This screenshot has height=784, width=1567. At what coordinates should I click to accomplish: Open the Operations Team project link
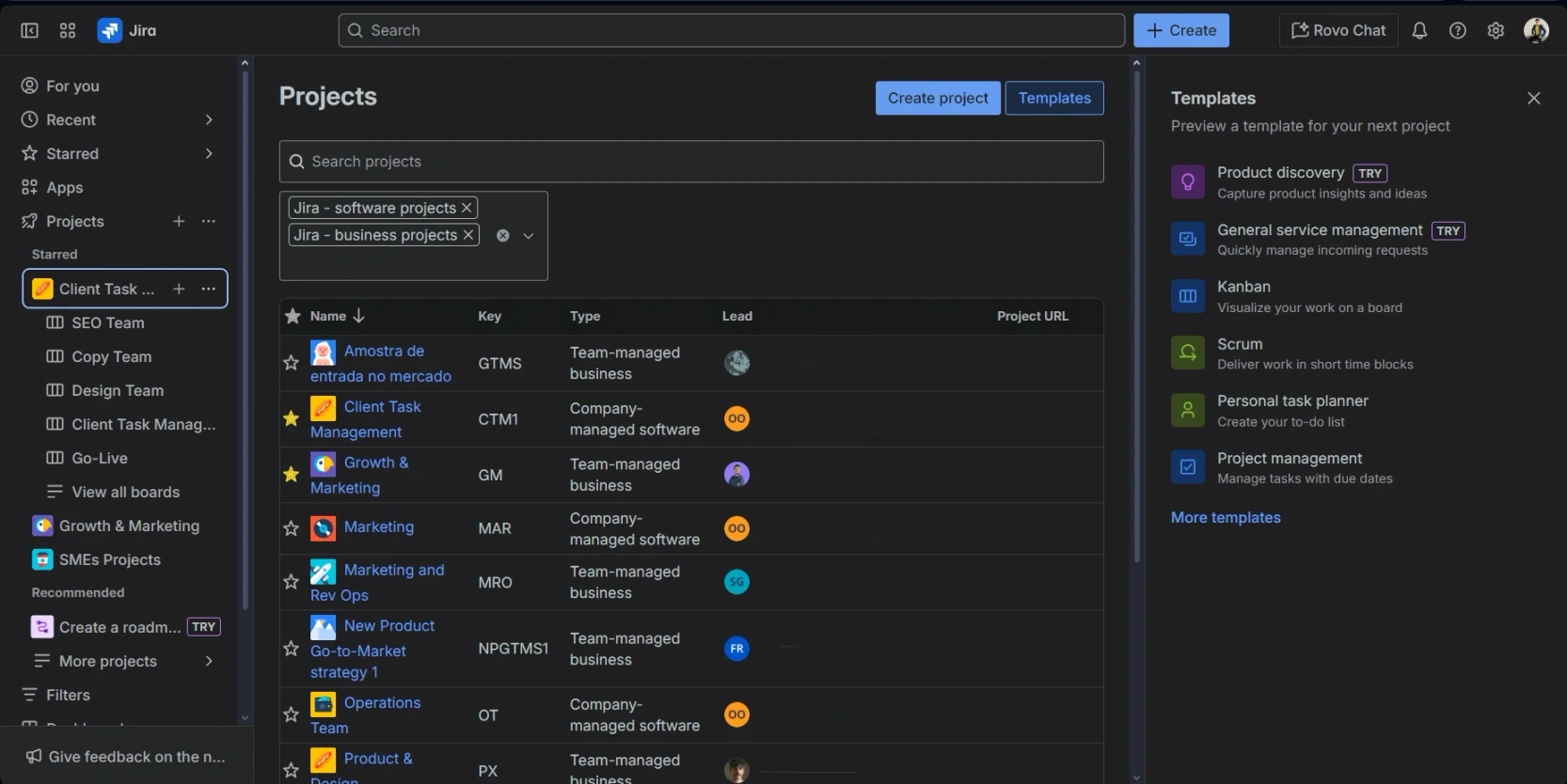366,714
